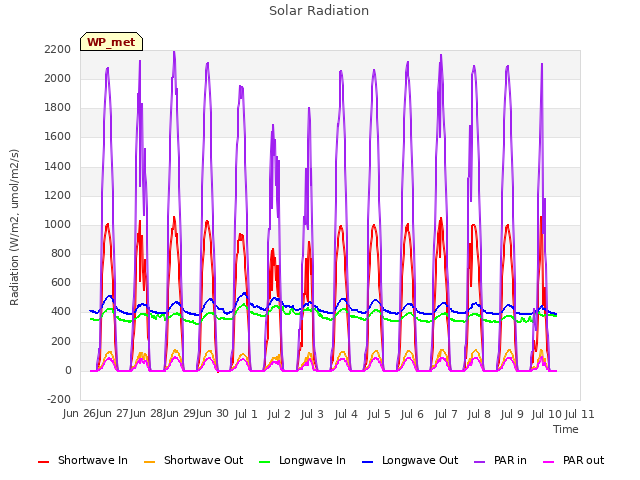Click the Time x-axis label
The height and width of the screenshot is (480, 640).
(566, 429)
